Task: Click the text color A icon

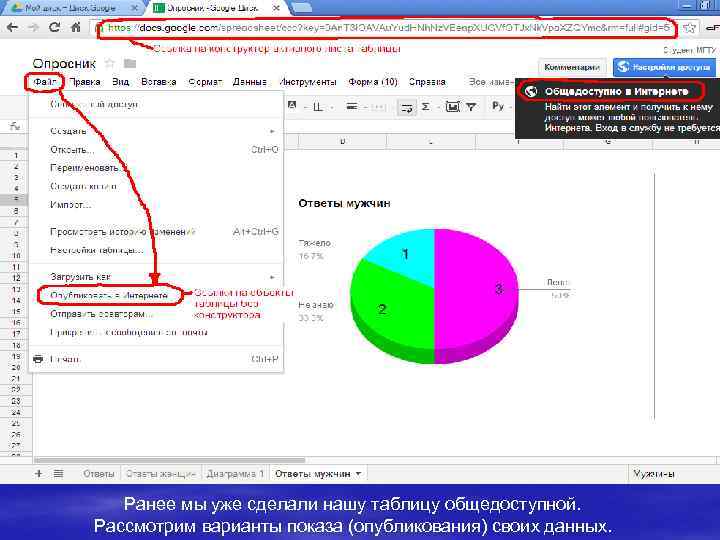Action: 292,106
